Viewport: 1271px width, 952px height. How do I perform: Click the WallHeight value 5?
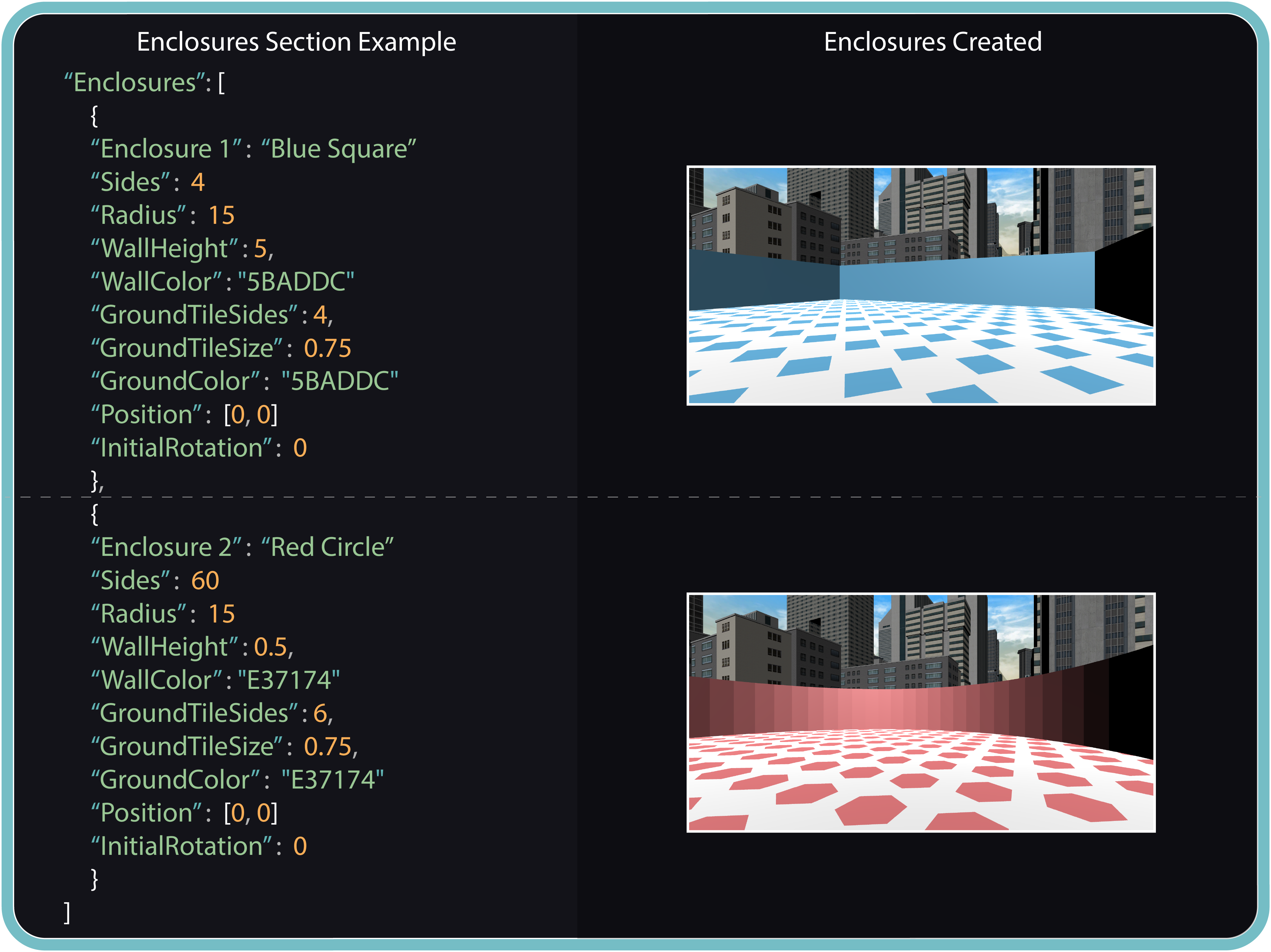point(260,248)
